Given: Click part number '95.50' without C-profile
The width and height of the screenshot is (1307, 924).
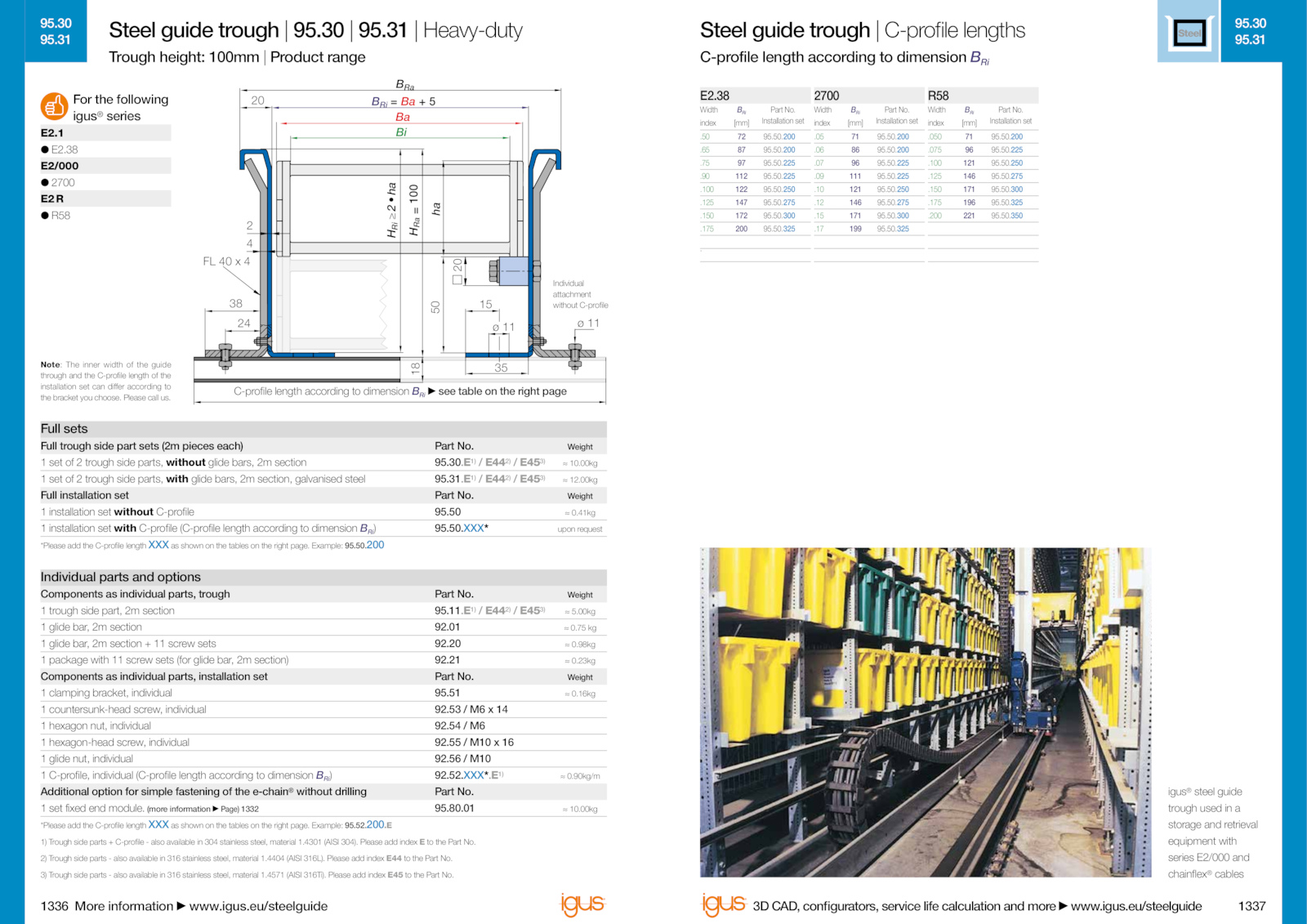Looking at the screenshot, I should click(x=448, y=512).
